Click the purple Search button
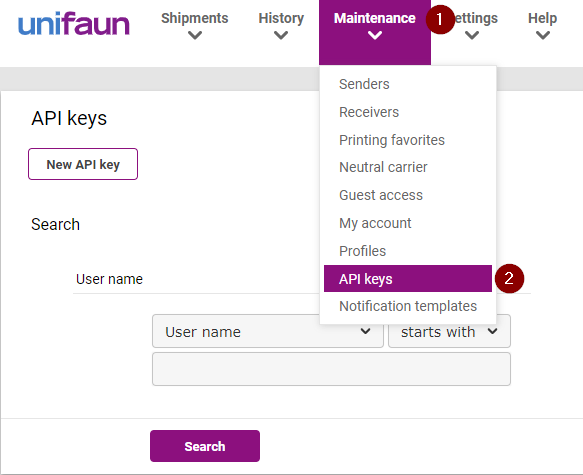583x475 pixels. tap(205, 446)
